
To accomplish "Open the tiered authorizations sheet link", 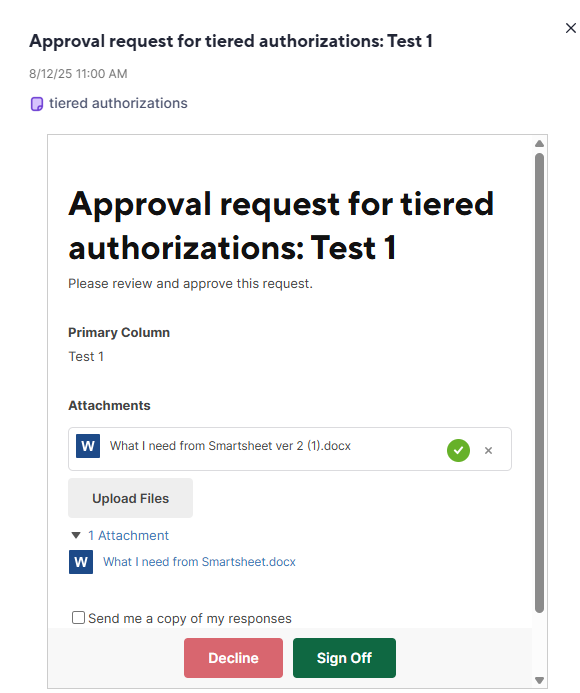I will (x=118, y=103).
